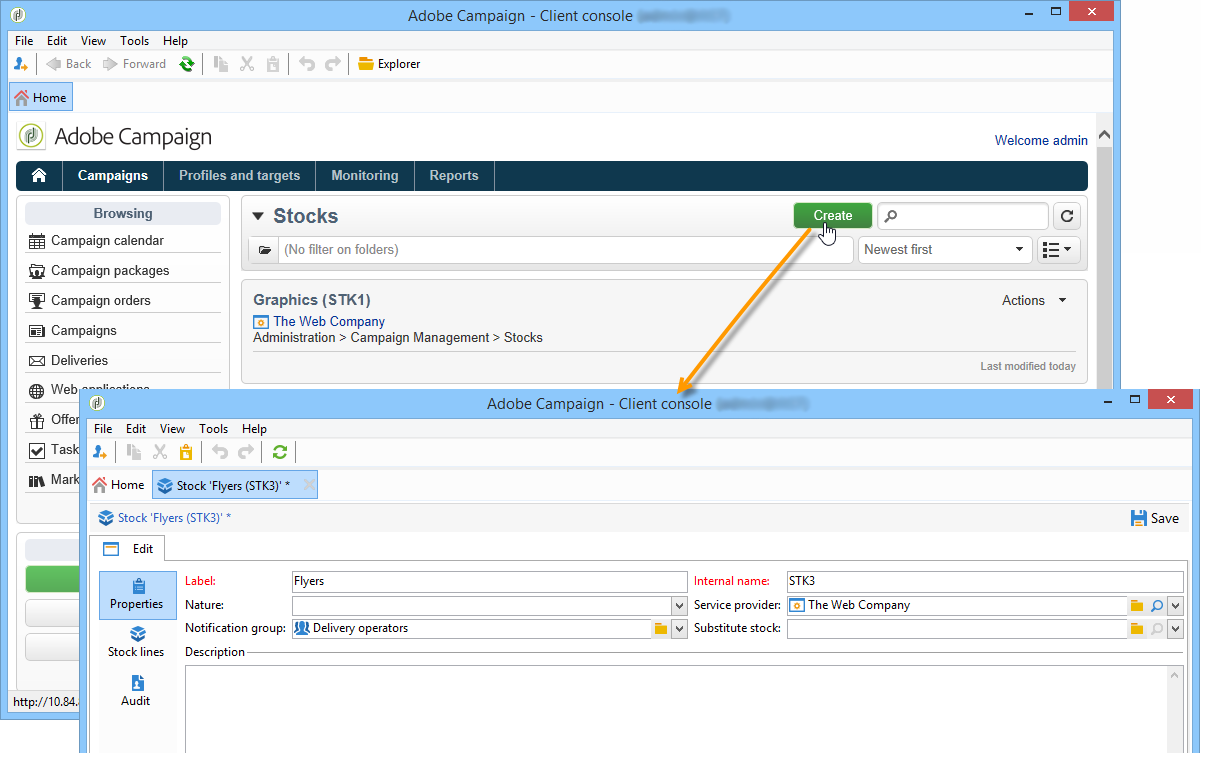Click the connect user icon in back window toolbar

click(21, 64)
